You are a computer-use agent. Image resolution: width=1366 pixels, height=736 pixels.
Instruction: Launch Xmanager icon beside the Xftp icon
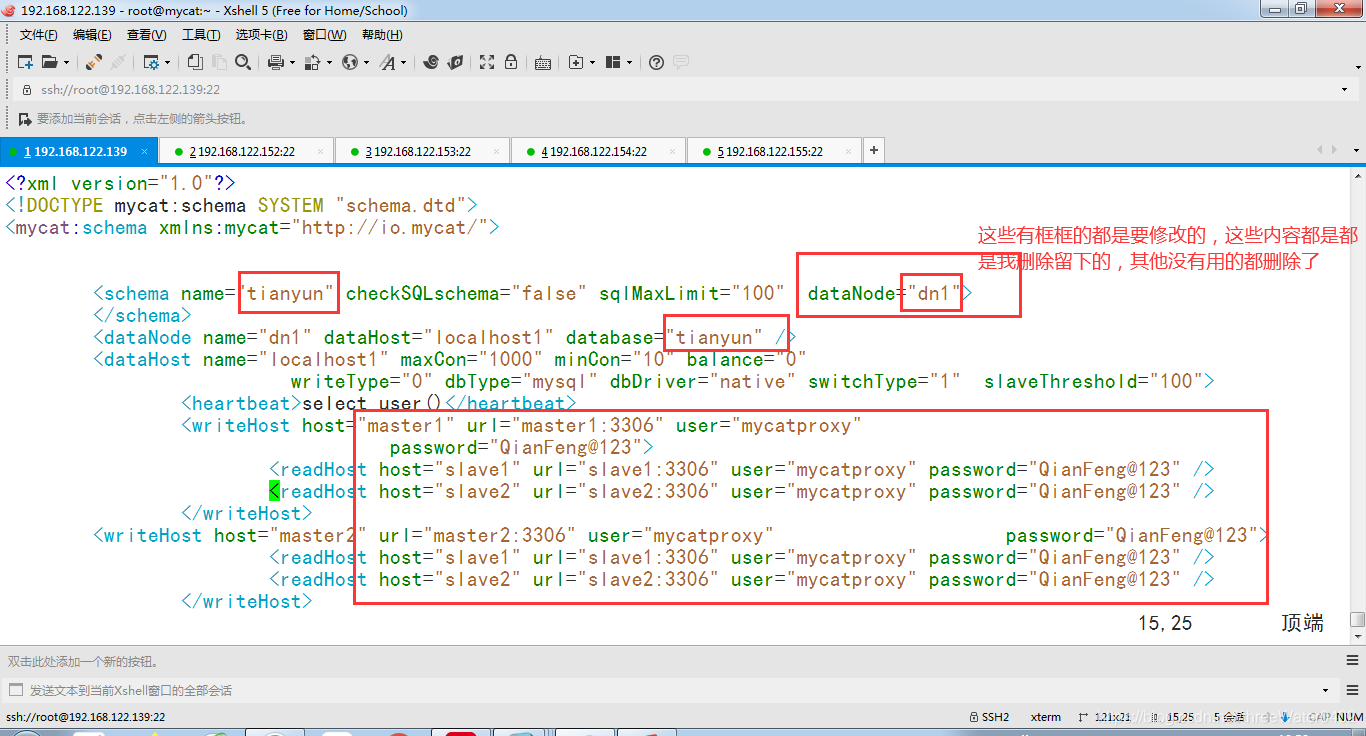point(455,62)
